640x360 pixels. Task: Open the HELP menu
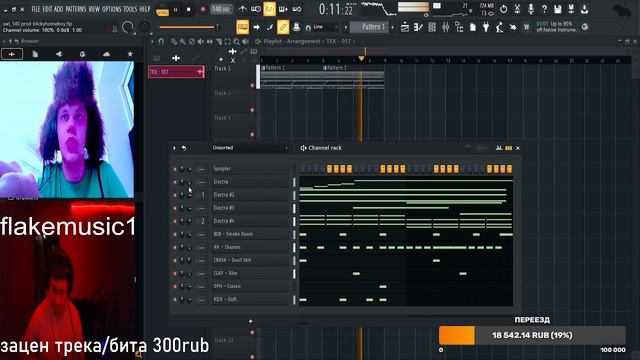pyautogui.click(x=145, y=9)
